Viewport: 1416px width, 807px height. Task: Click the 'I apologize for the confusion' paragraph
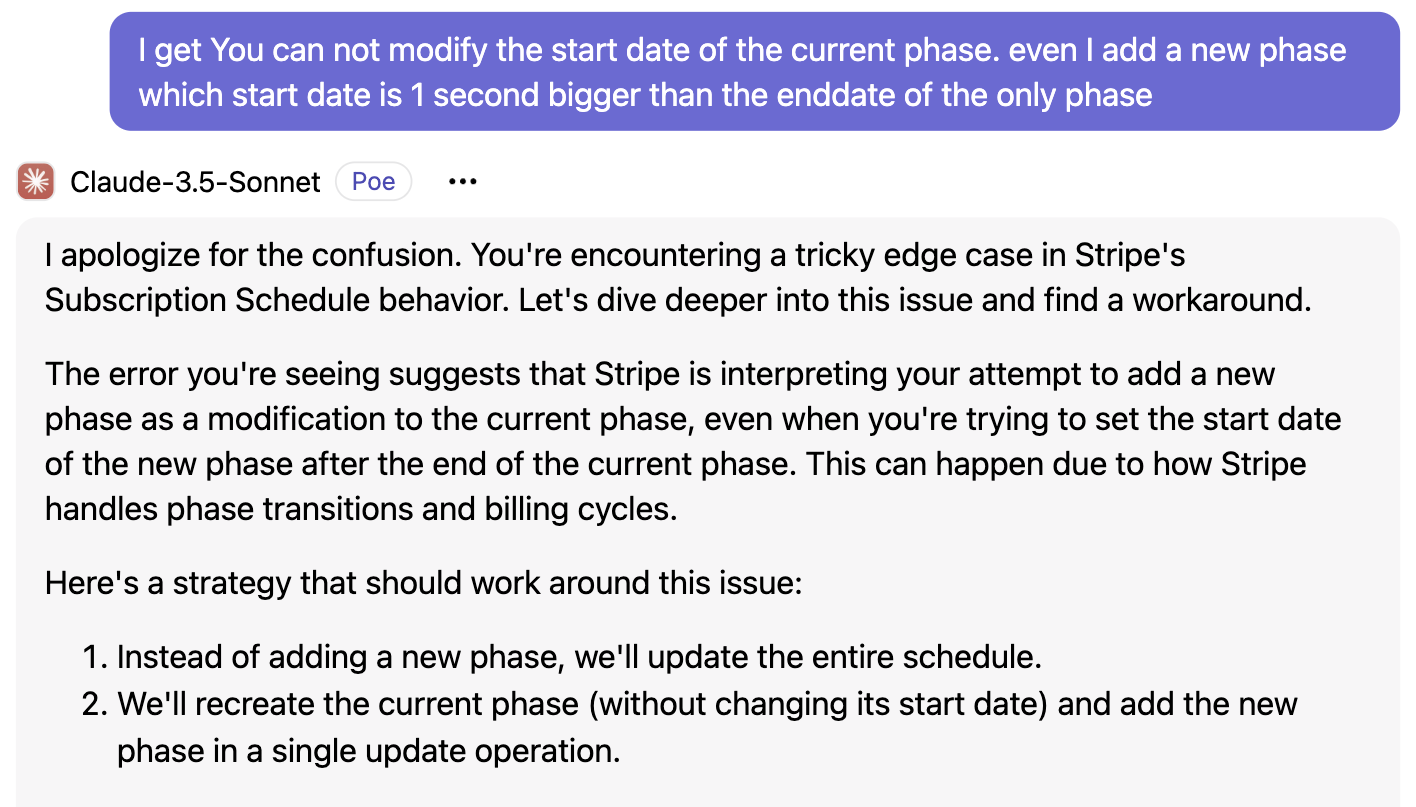[x=678, y=277]
